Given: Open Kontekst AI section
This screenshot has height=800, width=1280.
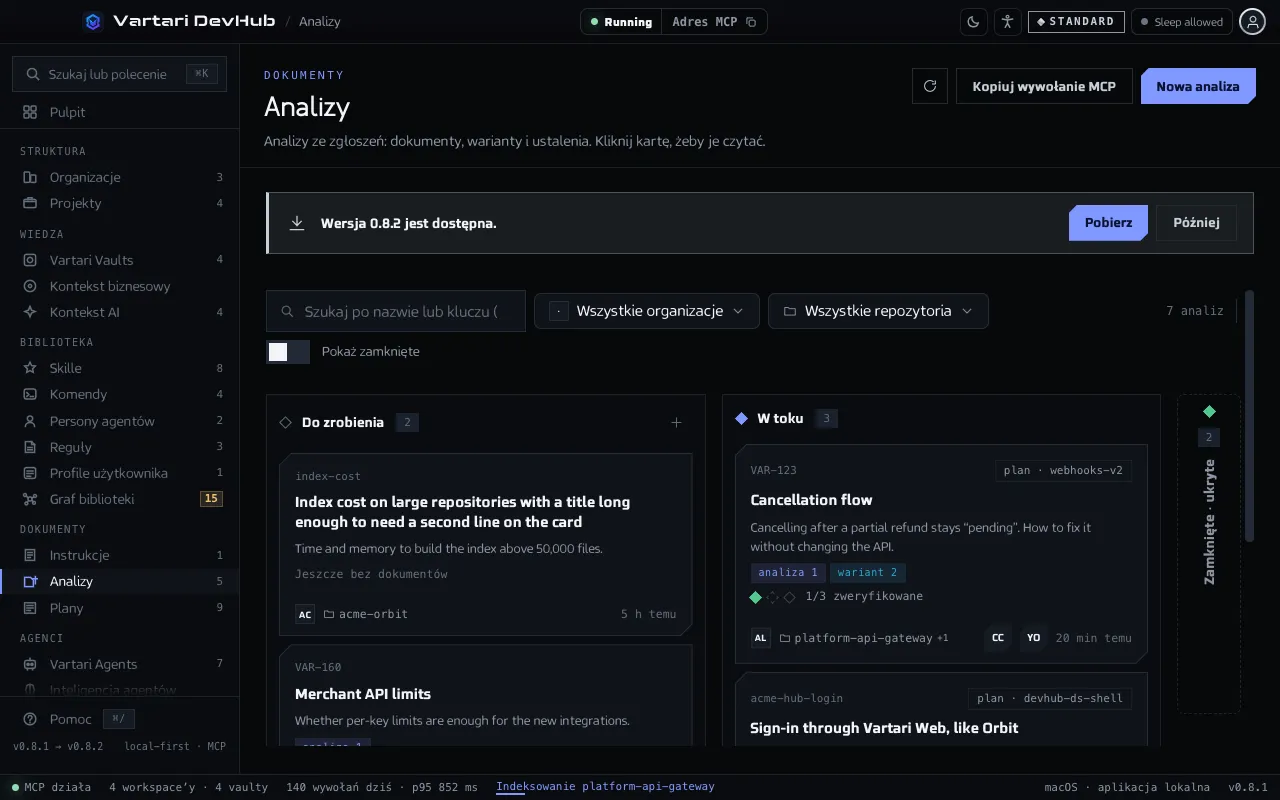Looking at the screenshot, I should [x=120, y=312].
